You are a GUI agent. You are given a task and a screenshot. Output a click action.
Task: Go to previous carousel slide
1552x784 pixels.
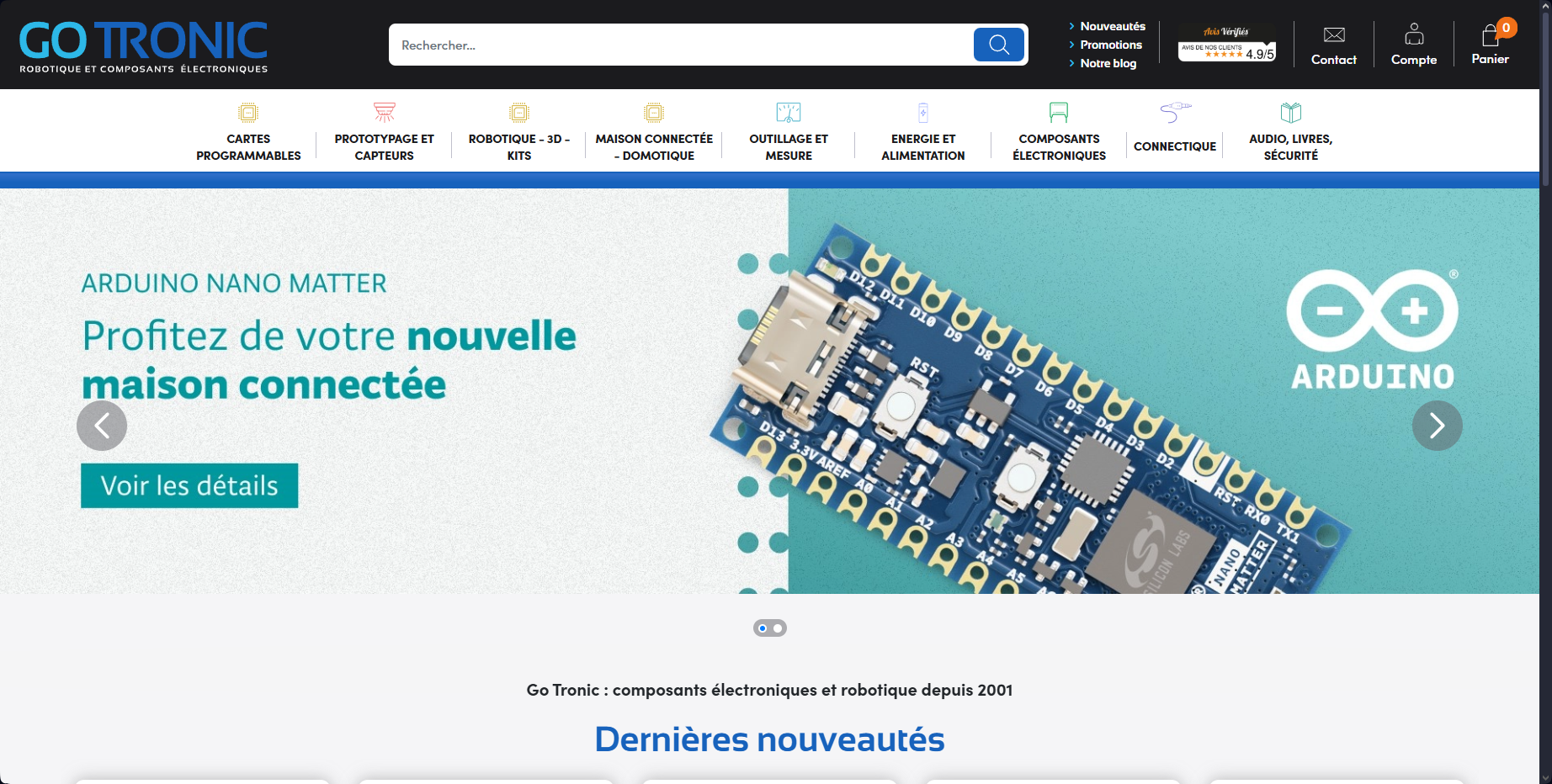coord(102,426)
